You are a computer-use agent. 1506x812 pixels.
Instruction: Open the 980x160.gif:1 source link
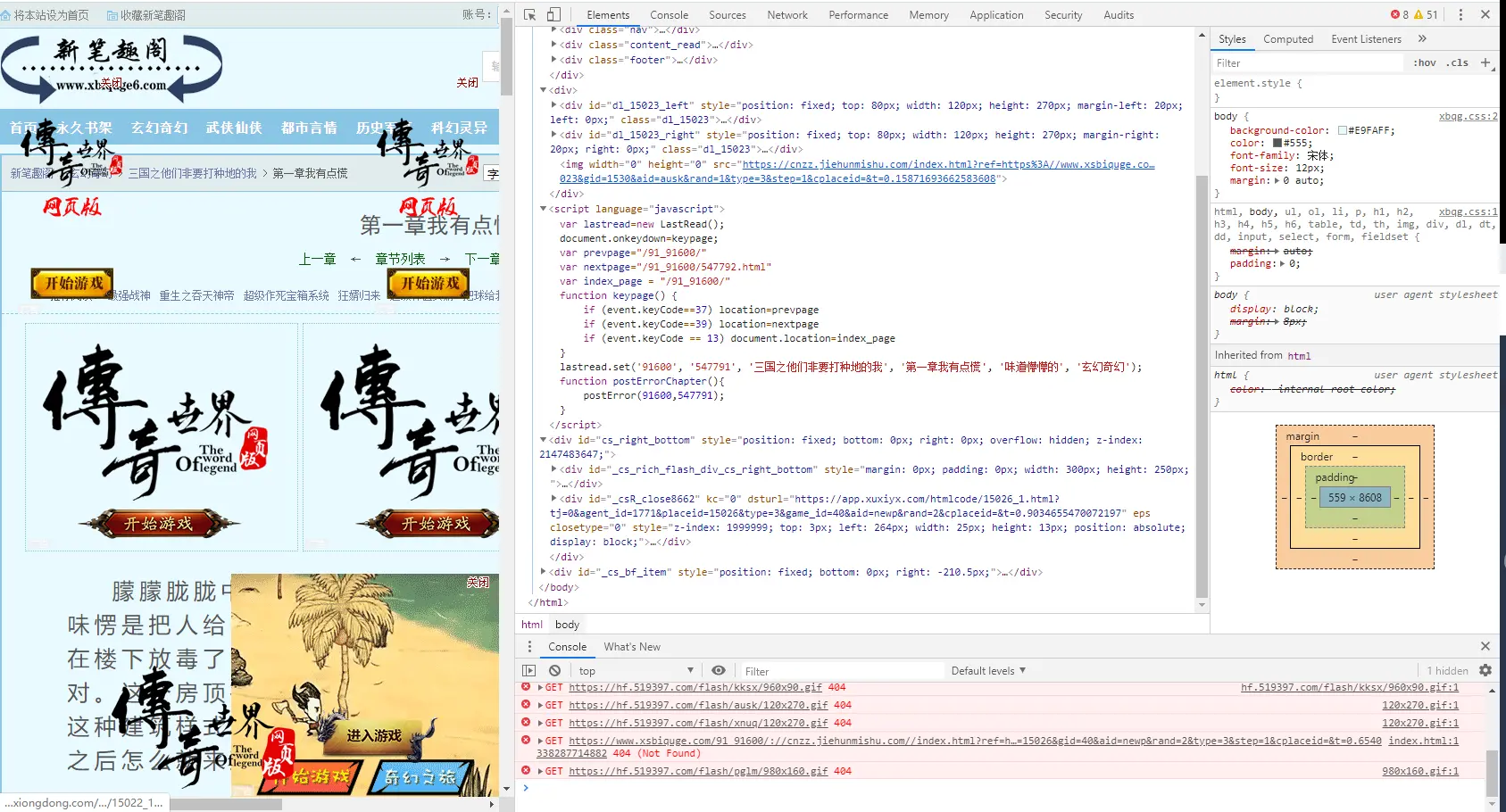[1420, 771]
